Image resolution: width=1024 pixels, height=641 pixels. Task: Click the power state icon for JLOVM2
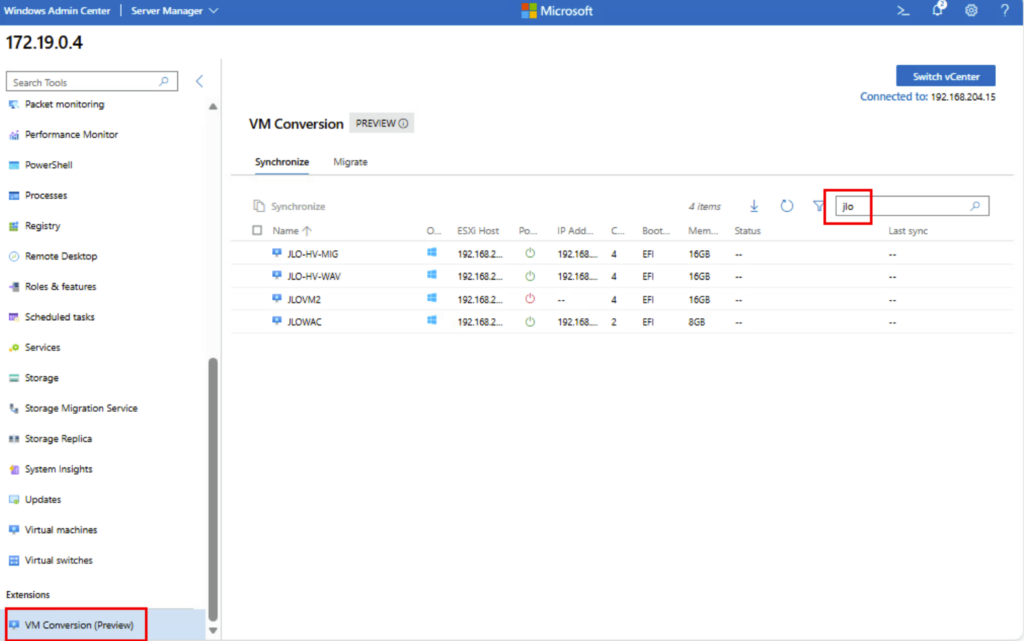530,299
